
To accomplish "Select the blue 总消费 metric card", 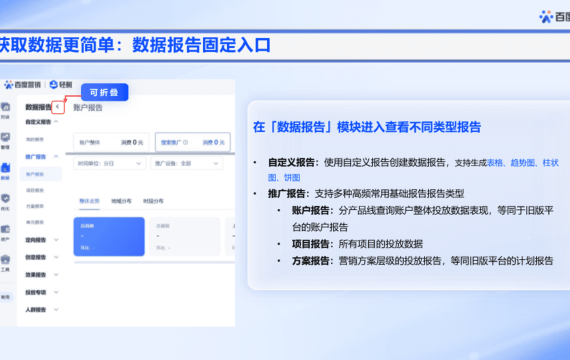I will pyautogui.click(x=109, y=236).
